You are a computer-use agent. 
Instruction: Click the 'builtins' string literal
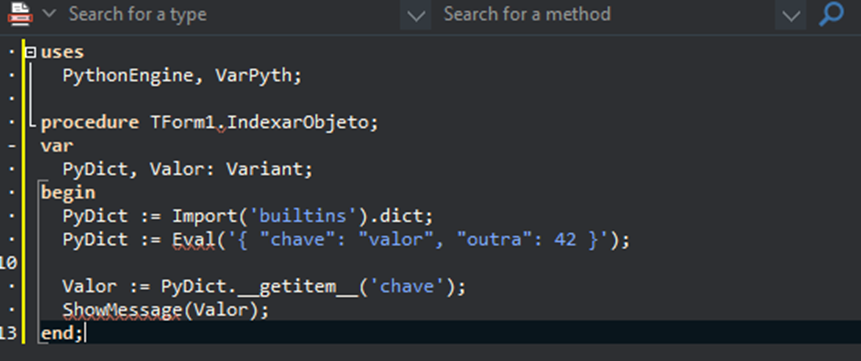305,215
